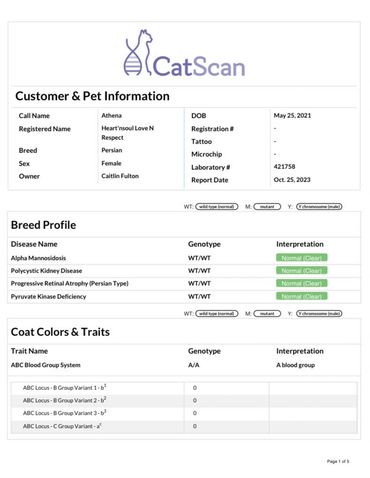Click the Y chromosome legend pill above Coat Colors
Image resolution: width=370 pixels, height=478 pixels.
click(x=319, y=314)
